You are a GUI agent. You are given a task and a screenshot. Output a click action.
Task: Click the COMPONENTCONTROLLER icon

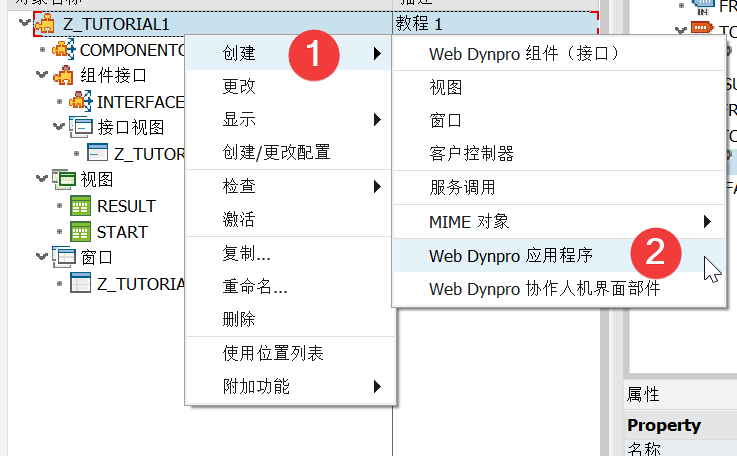click(65, 49)
